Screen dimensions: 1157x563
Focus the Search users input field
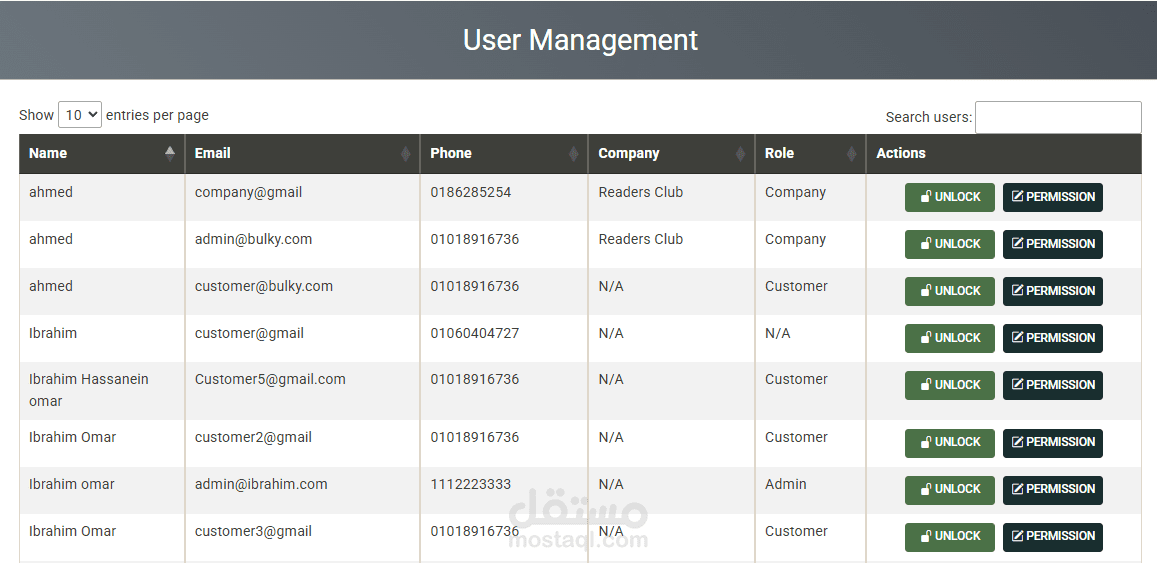click(1058, 117)
